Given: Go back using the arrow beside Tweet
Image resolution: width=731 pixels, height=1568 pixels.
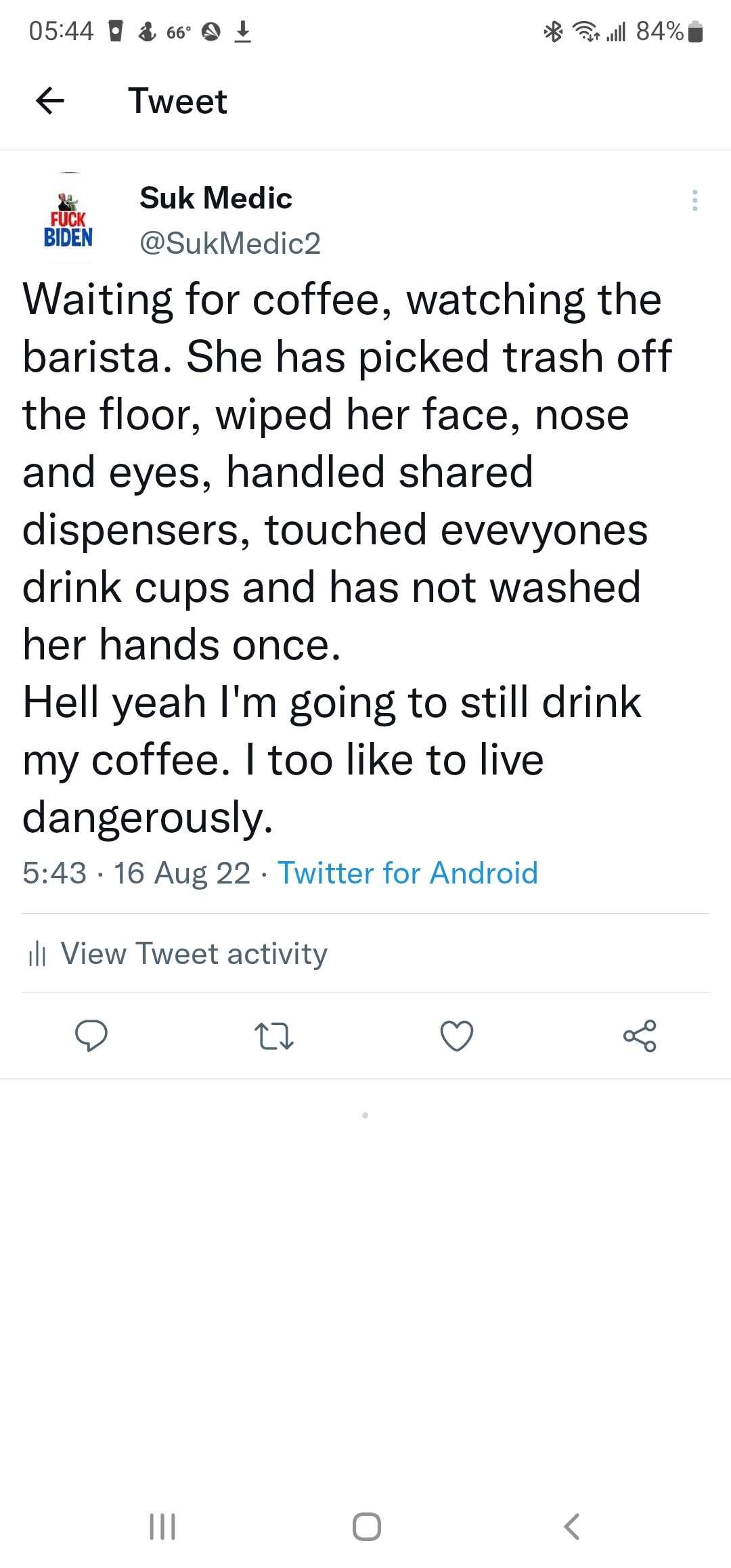Looking at the screenshot, I should coord(50,102).
